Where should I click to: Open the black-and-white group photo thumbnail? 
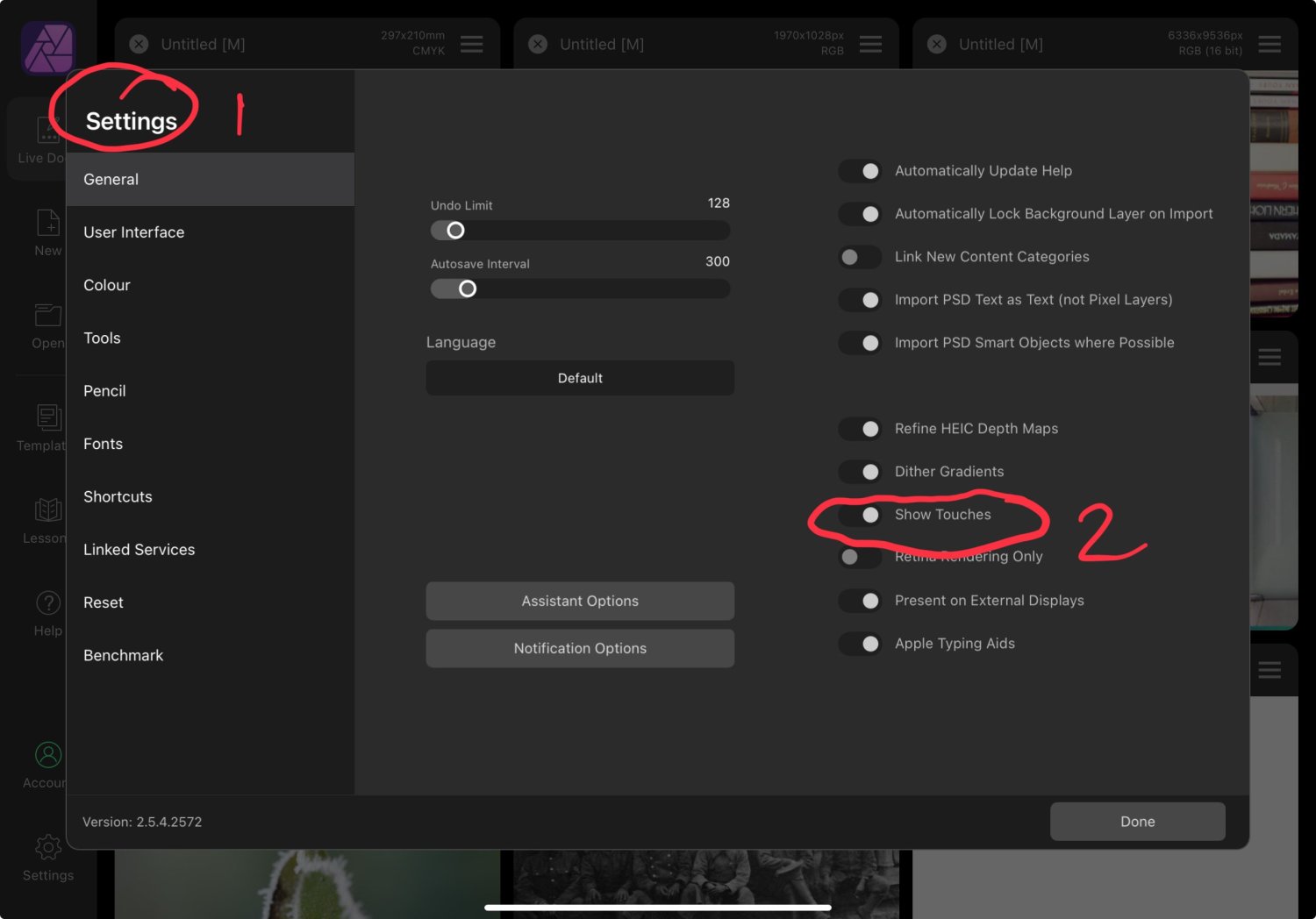706,884
